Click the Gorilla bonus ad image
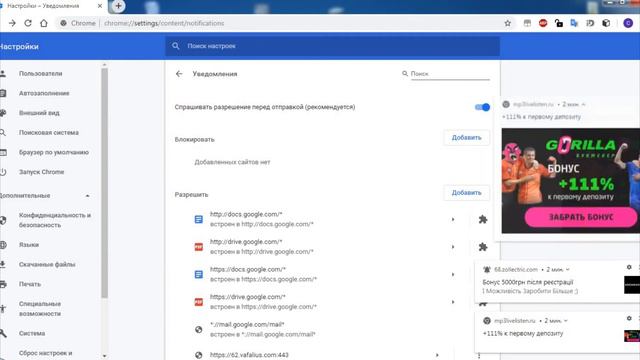Image resolution: width=640 pixels, height=360 pixels. pyautogui.click(x=571, y=181)
